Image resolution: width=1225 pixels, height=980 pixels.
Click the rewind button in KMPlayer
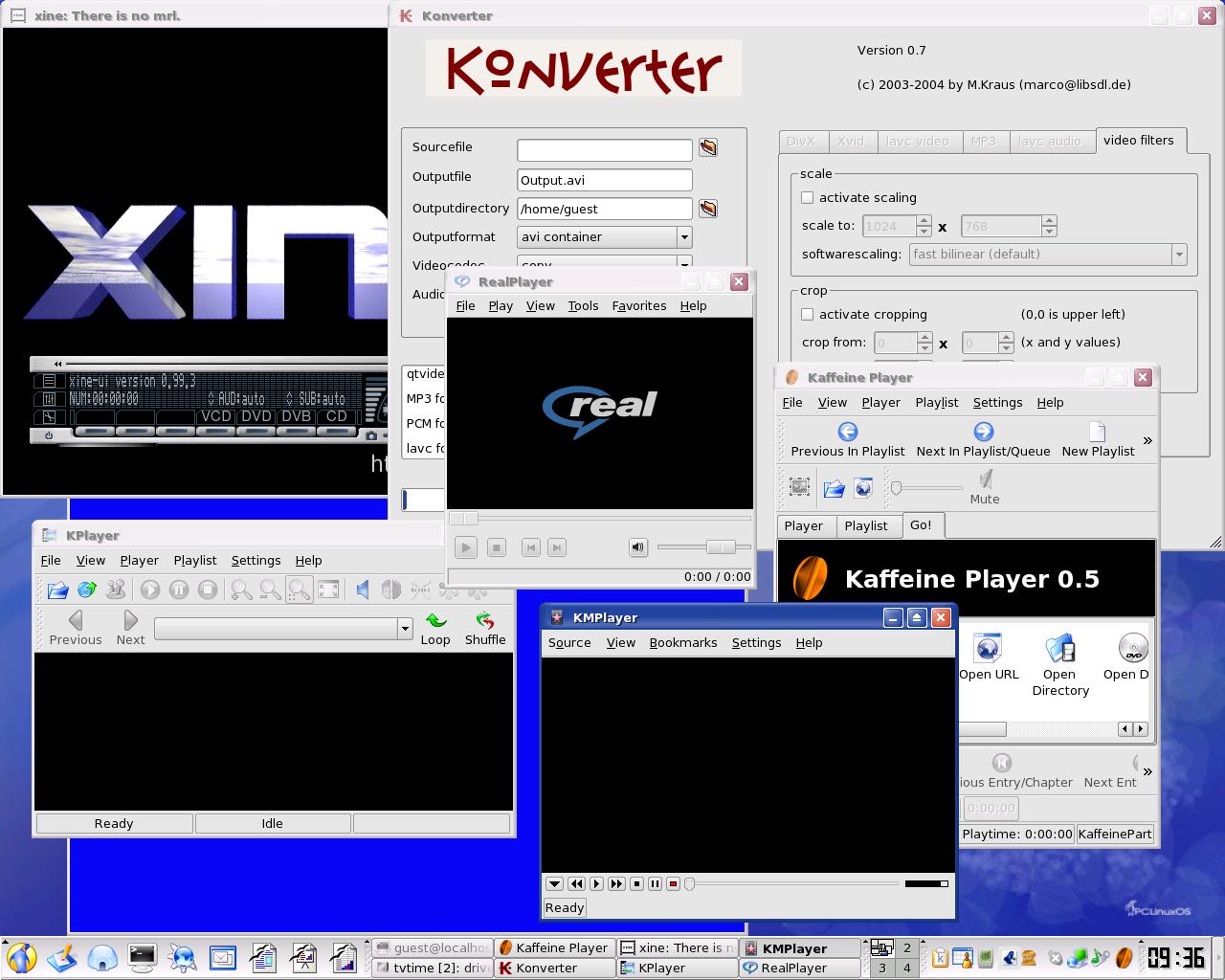pos(576,883)
